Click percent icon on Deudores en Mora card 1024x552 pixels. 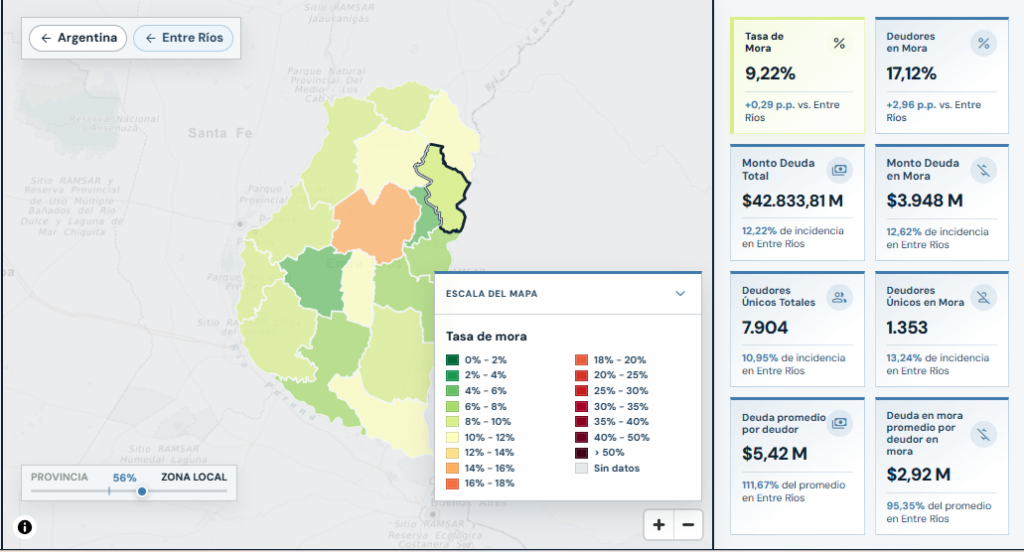(x=984, y=44)
